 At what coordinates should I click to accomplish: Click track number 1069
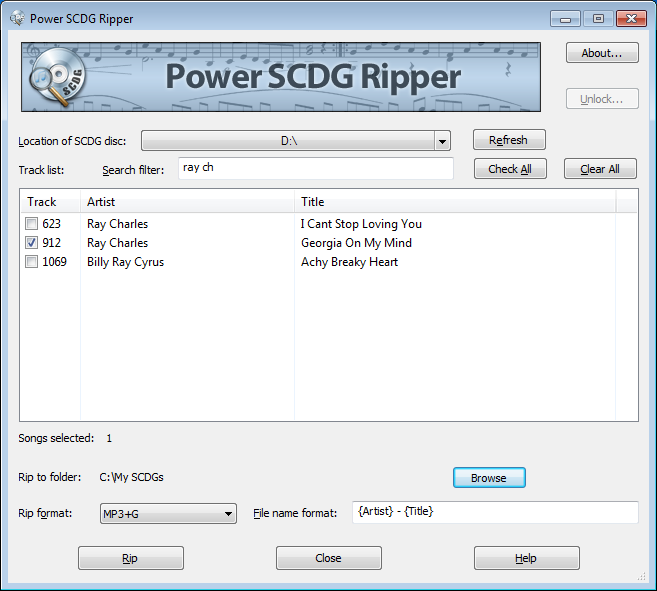[54, 262]
